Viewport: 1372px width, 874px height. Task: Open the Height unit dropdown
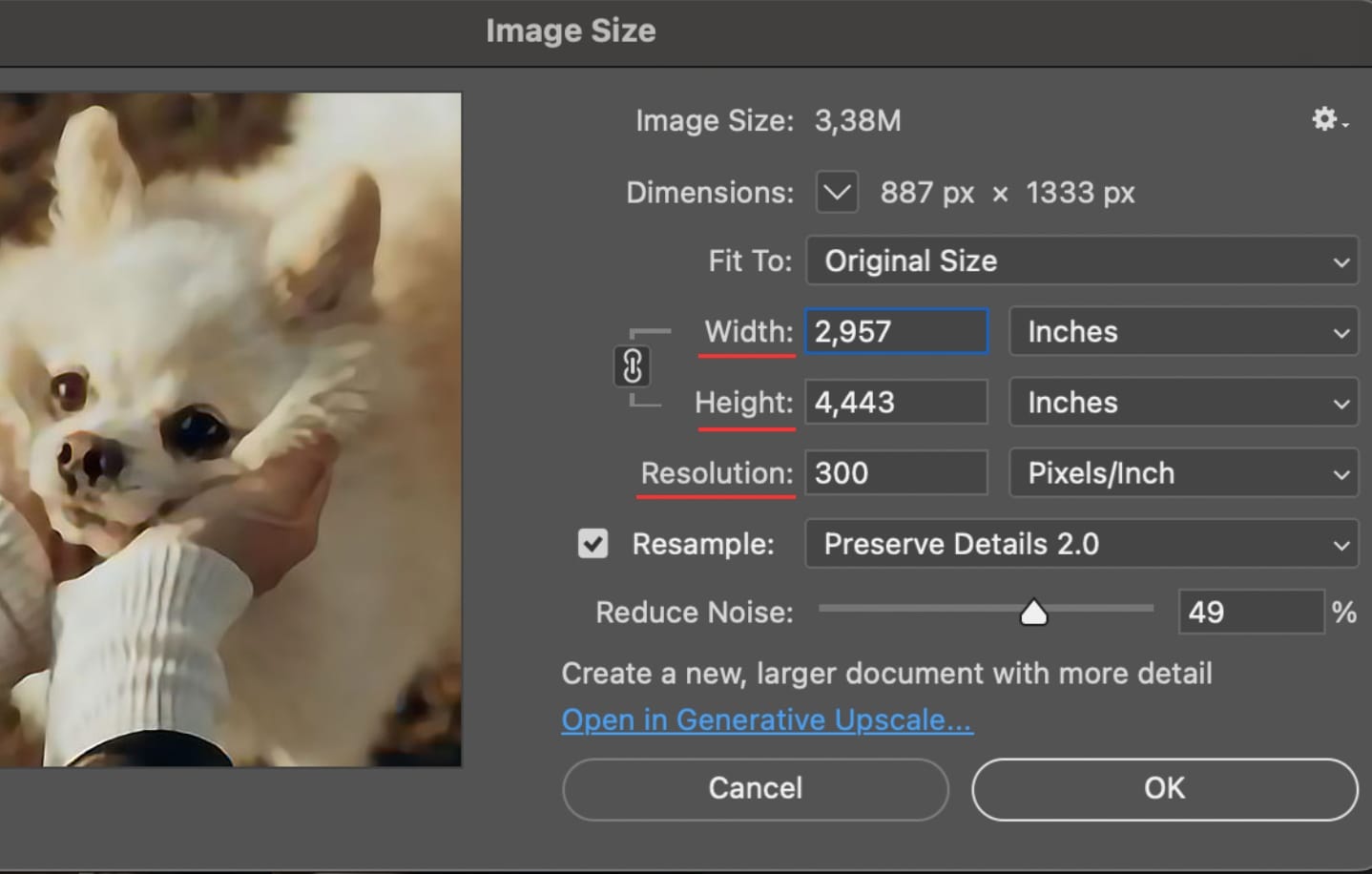[1182, 402]
